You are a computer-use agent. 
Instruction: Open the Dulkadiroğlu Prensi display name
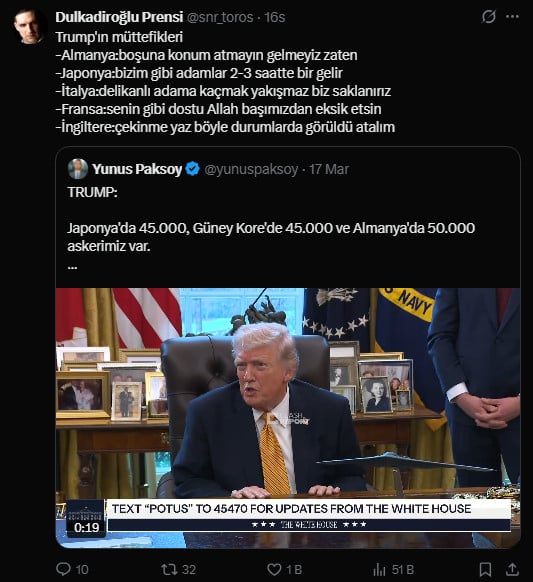119,17
